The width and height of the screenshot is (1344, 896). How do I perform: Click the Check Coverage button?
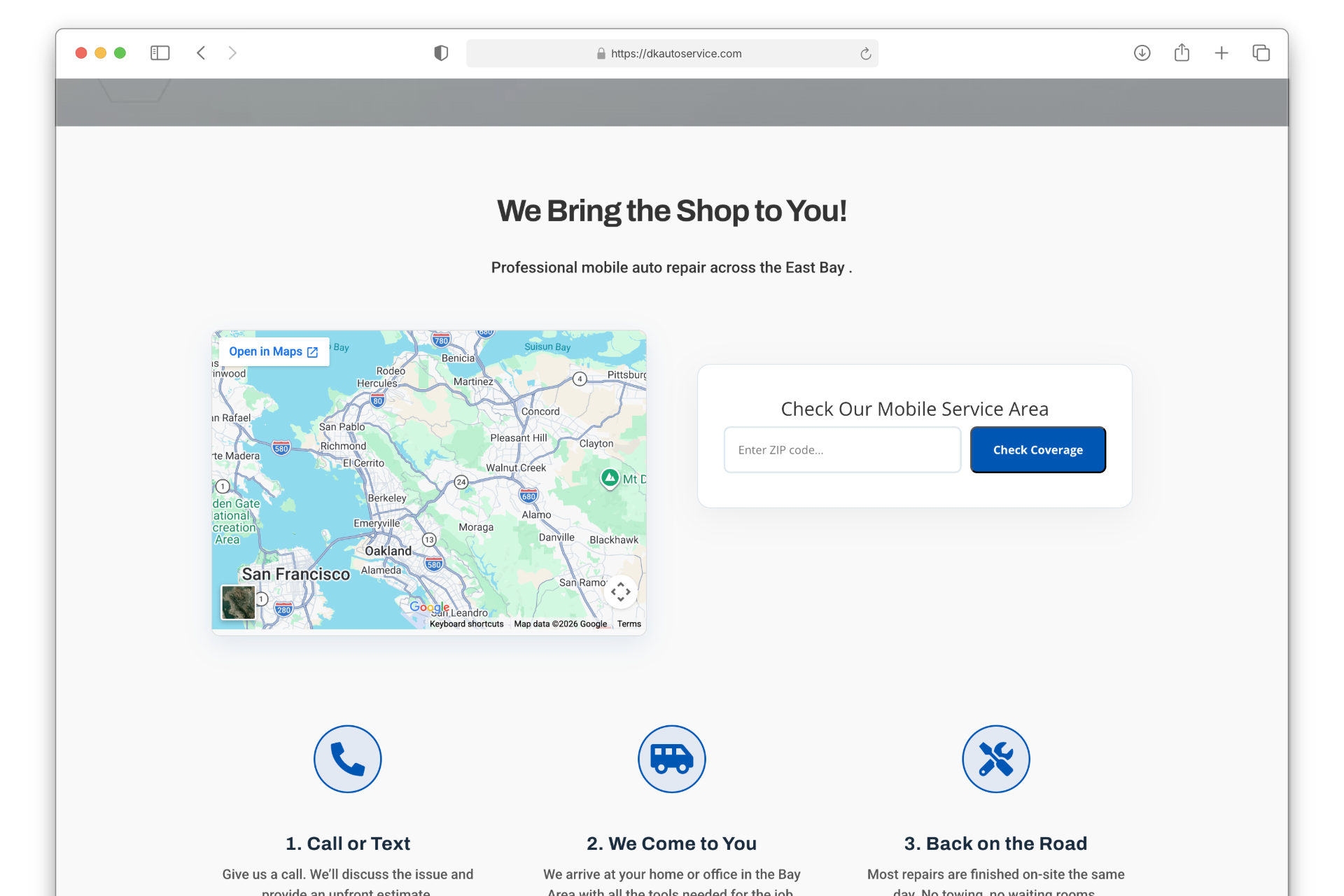[x=1037, y=450]
